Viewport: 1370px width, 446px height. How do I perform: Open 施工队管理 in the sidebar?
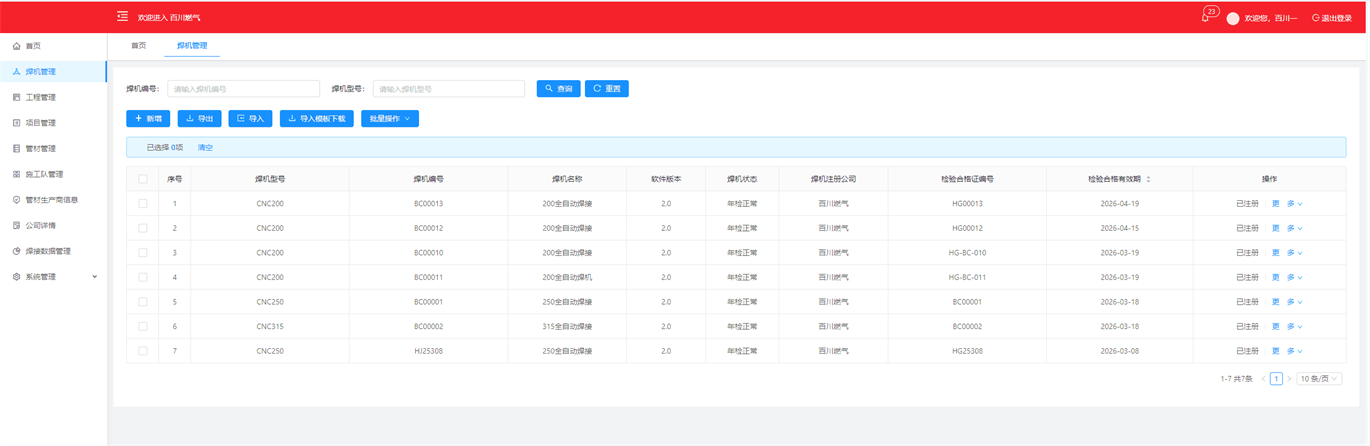click(x=53, y=174)
